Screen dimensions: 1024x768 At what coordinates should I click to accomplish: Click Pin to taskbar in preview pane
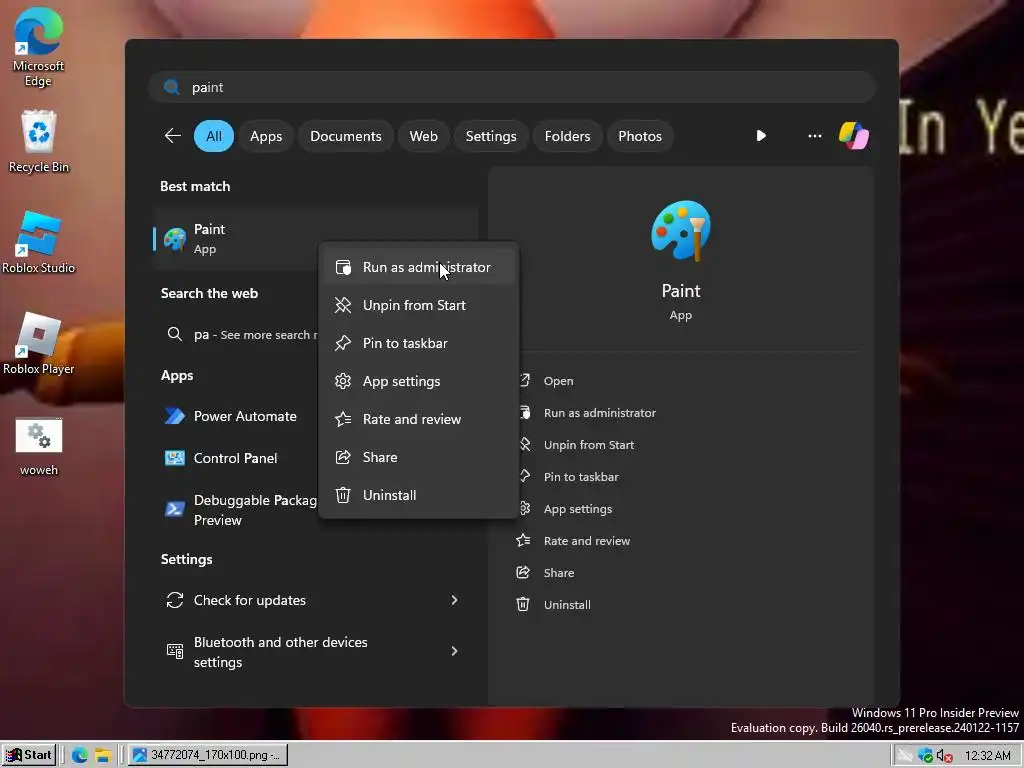(581, 477)
